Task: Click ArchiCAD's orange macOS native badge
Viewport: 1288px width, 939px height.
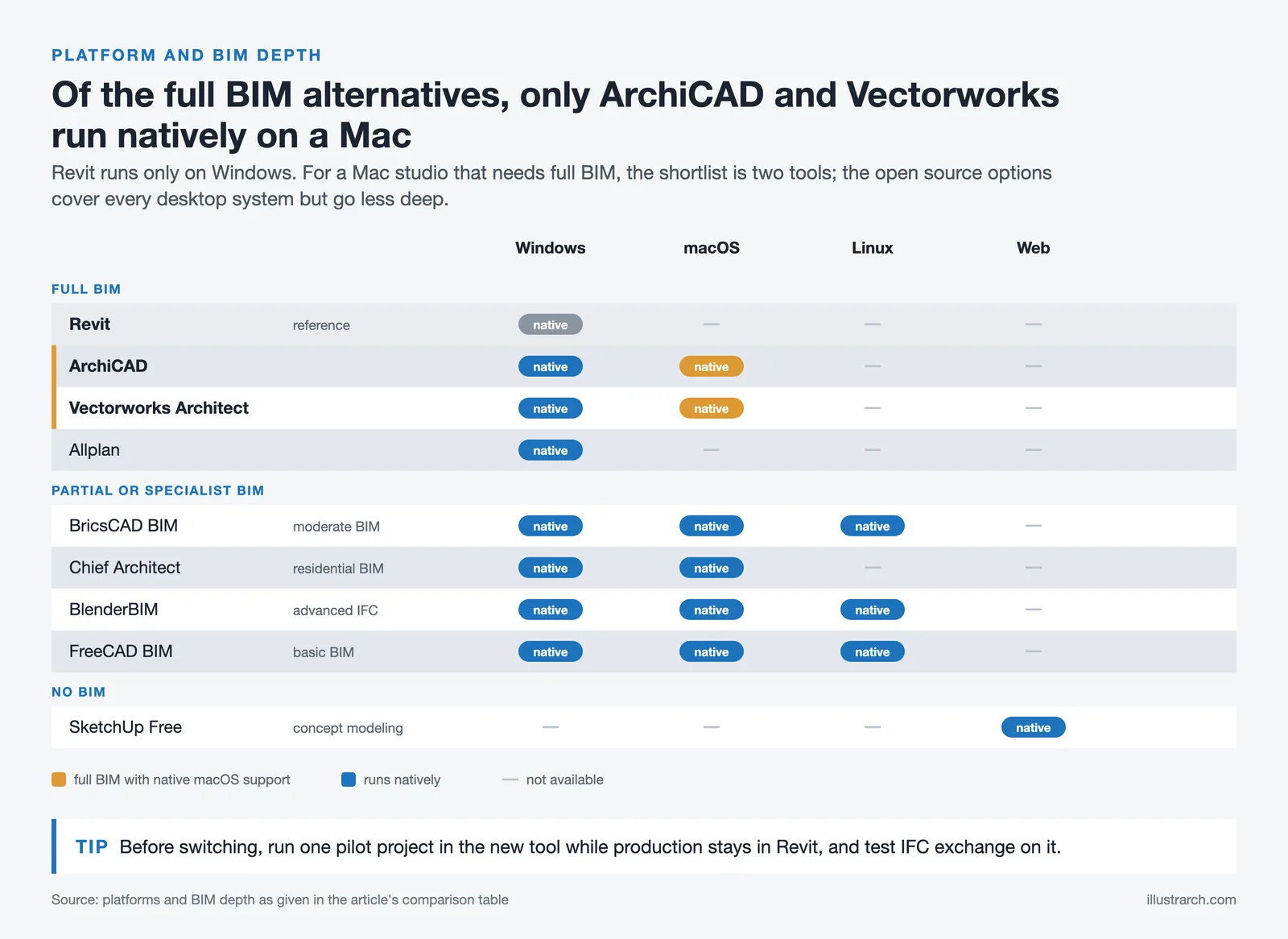Action: (x=712, y=366)
